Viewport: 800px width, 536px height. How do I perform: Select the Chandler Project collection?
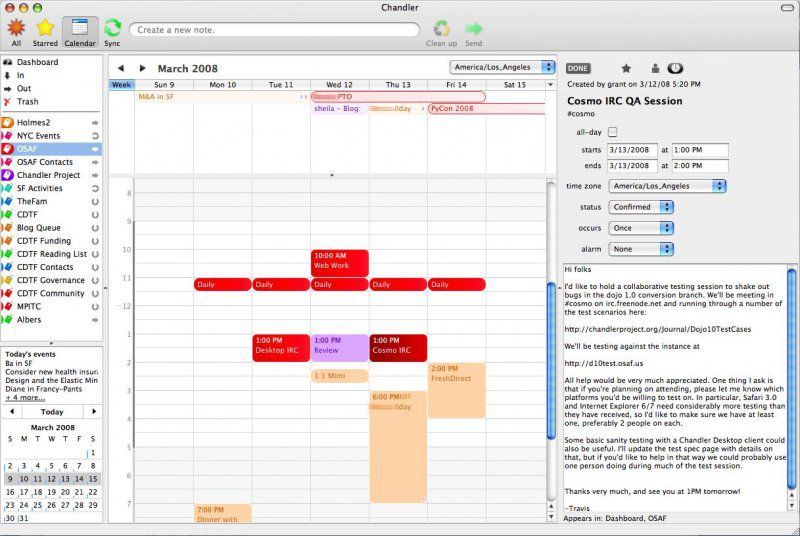[x=48, y=175]
